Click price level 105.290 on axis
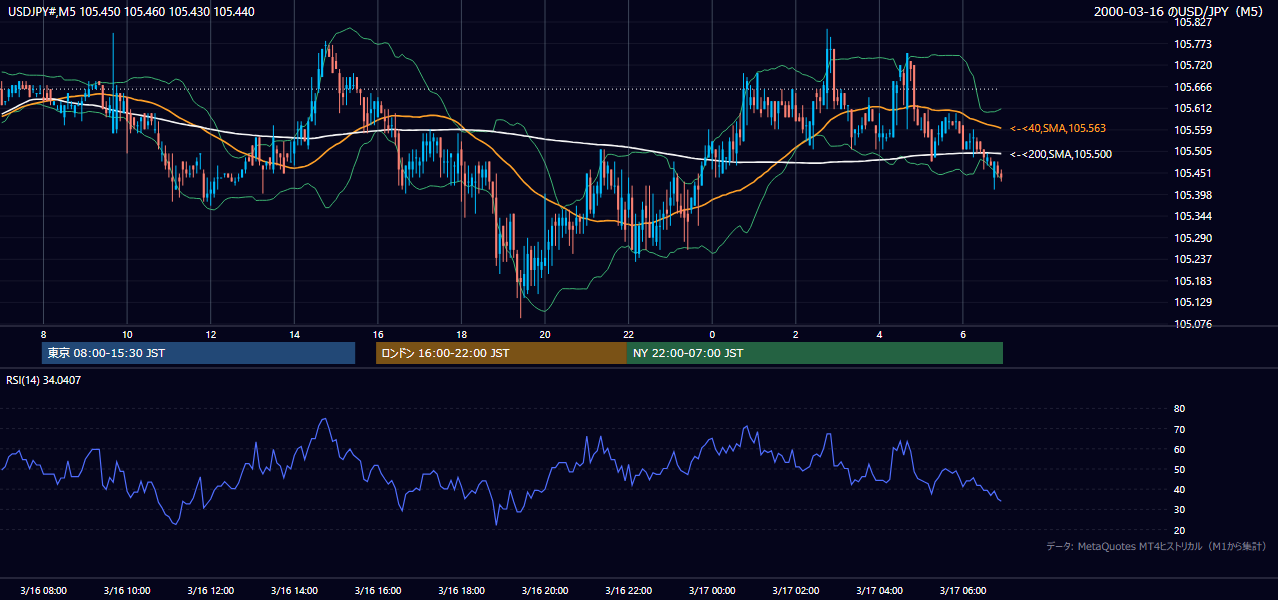 pyautogui.click(x=1195, y=238)
